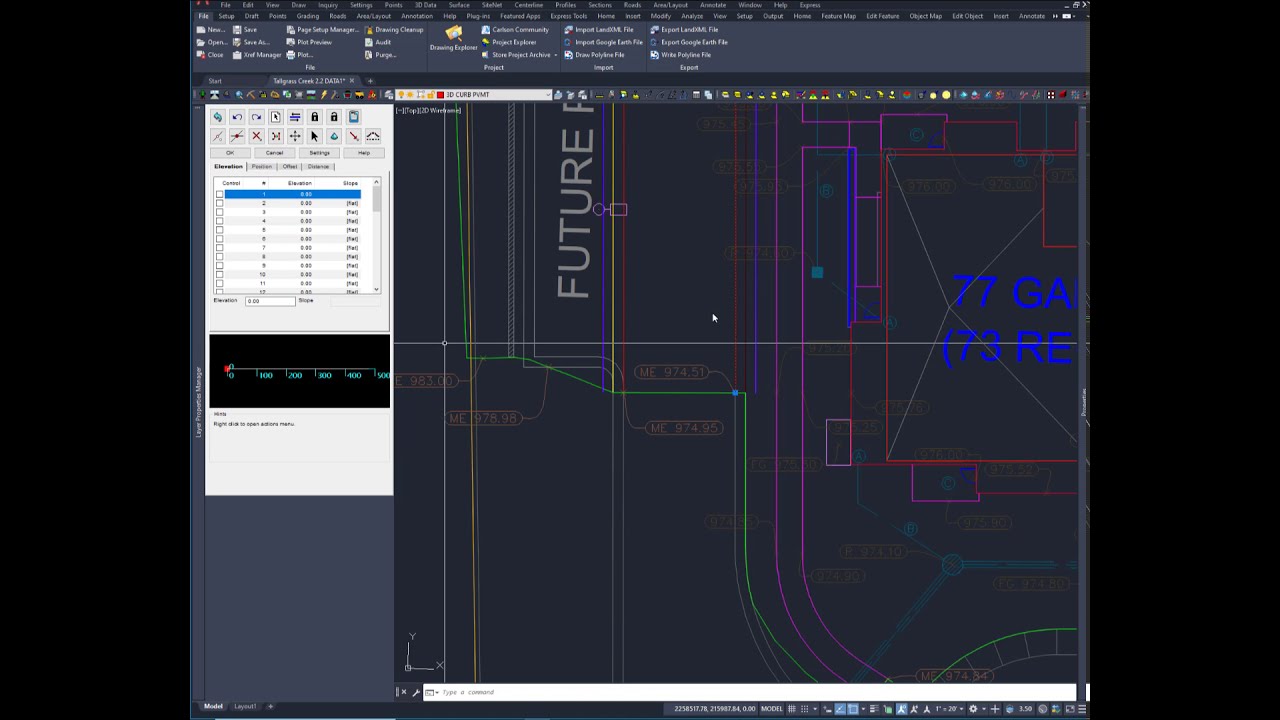Check the Control box for row 3

click(219, 212)
